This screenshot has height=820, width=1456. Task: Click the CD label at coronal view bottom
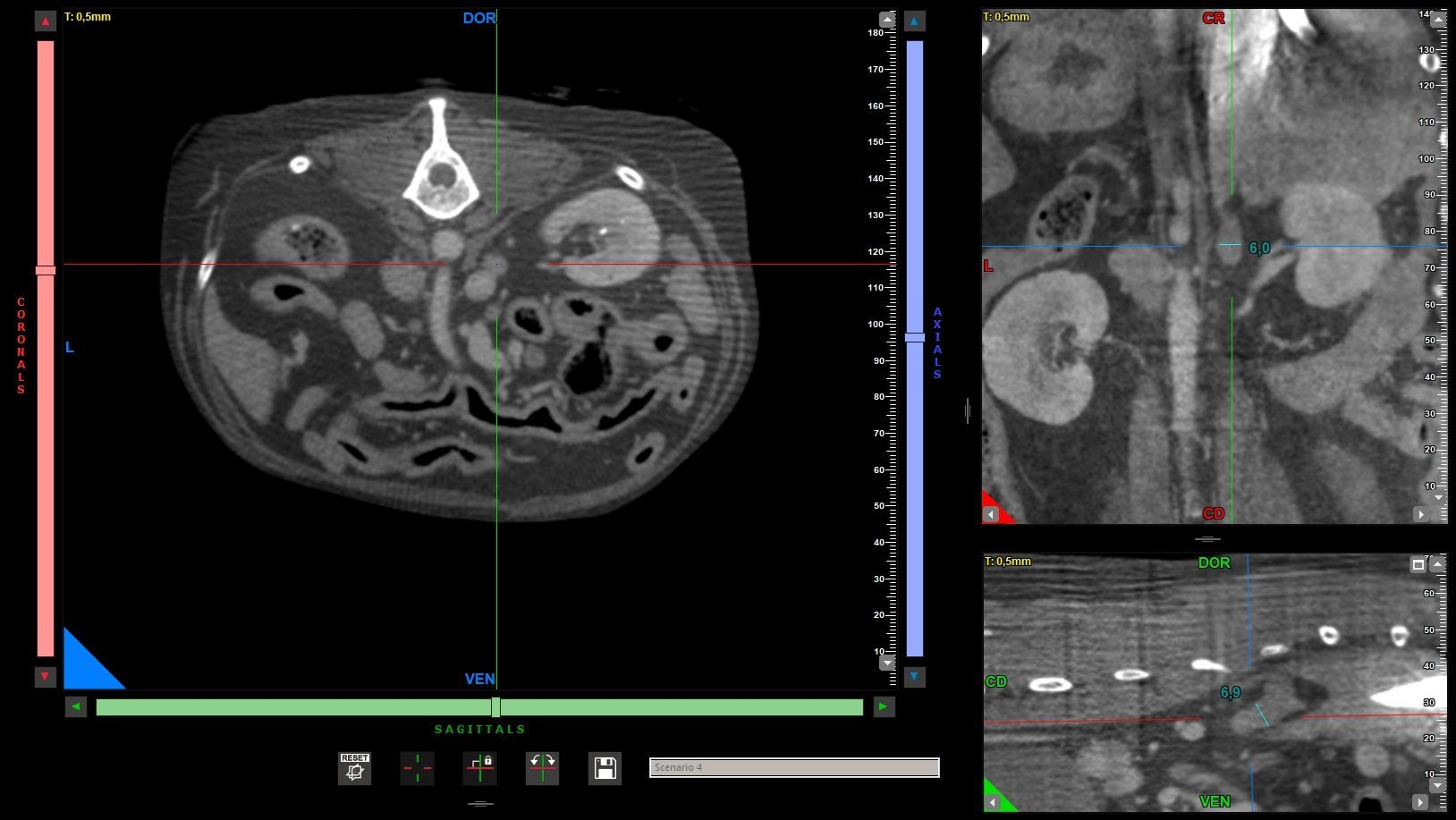tap(1214, 513)
